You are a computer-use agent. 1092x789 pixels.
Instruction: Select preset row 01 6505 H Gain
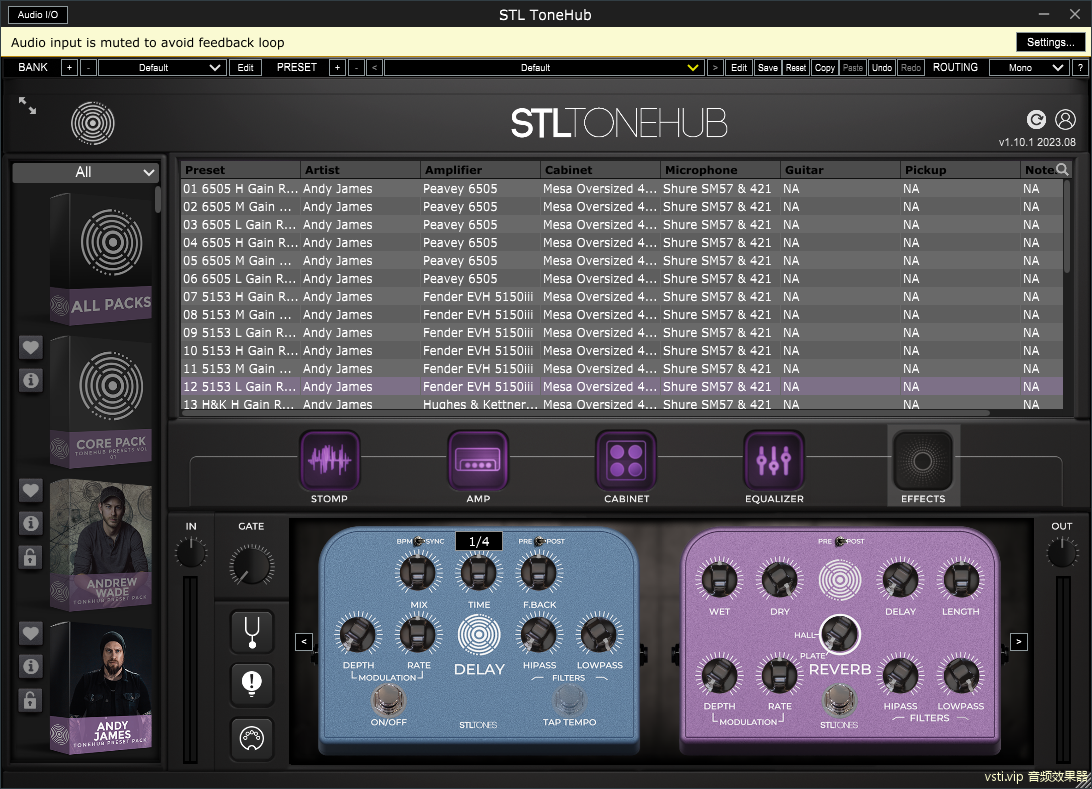pyautogui.click(x=622, y=189)
